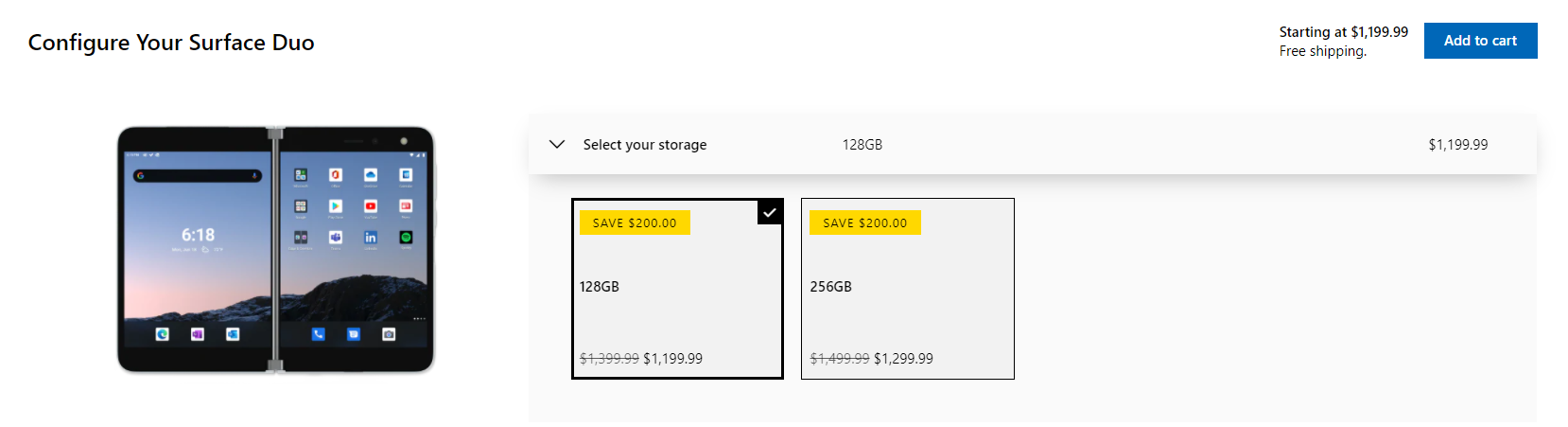This screenshot has width=1568, height=427.
Task: Click the Office icon on the device screen
Action: click(336, 175)
